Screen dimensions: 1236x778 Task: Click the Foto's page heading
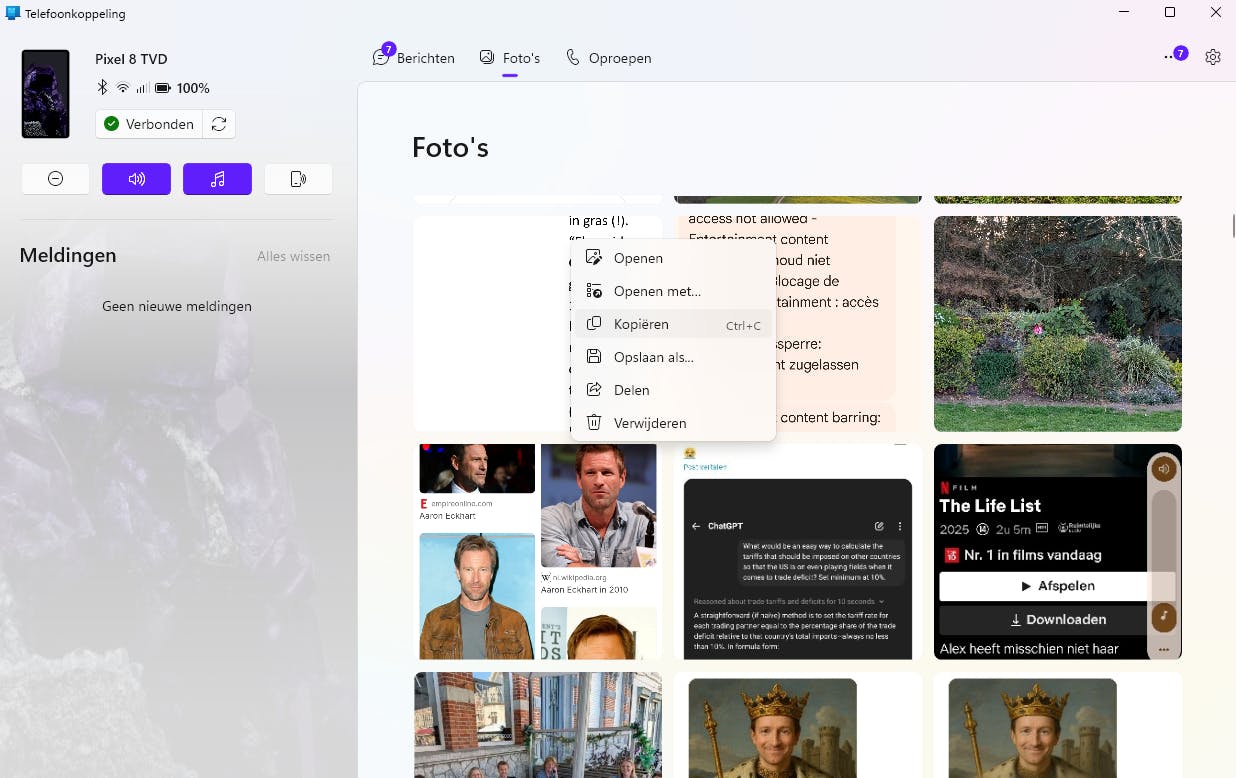(451, 148)
